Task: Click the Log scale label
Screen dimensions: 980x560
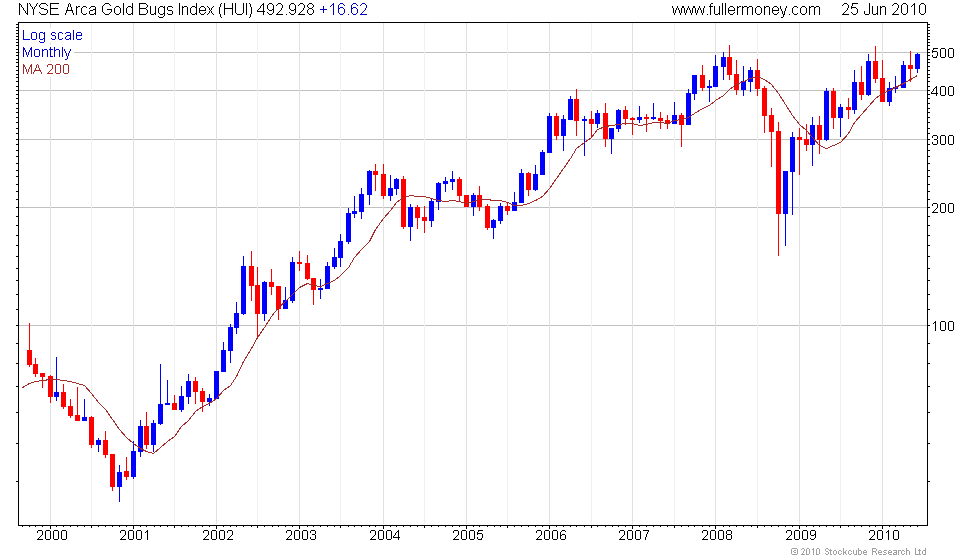Action: 52,36
